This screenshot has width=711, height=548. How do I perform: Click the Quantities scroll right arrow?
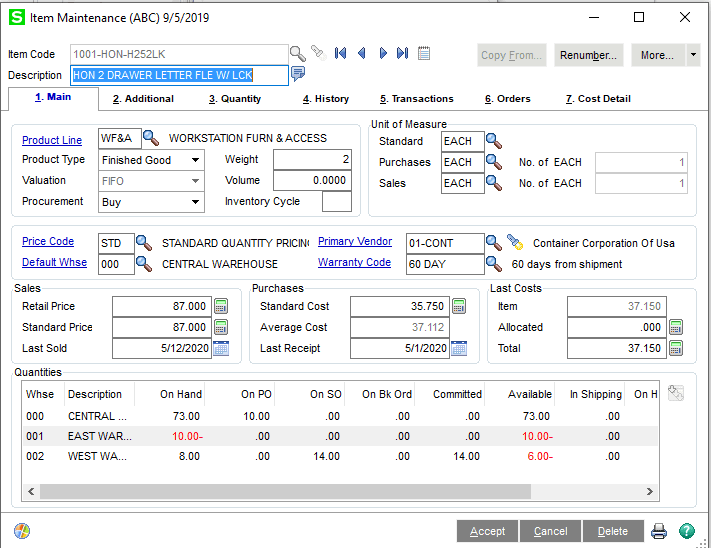(650, 491)
